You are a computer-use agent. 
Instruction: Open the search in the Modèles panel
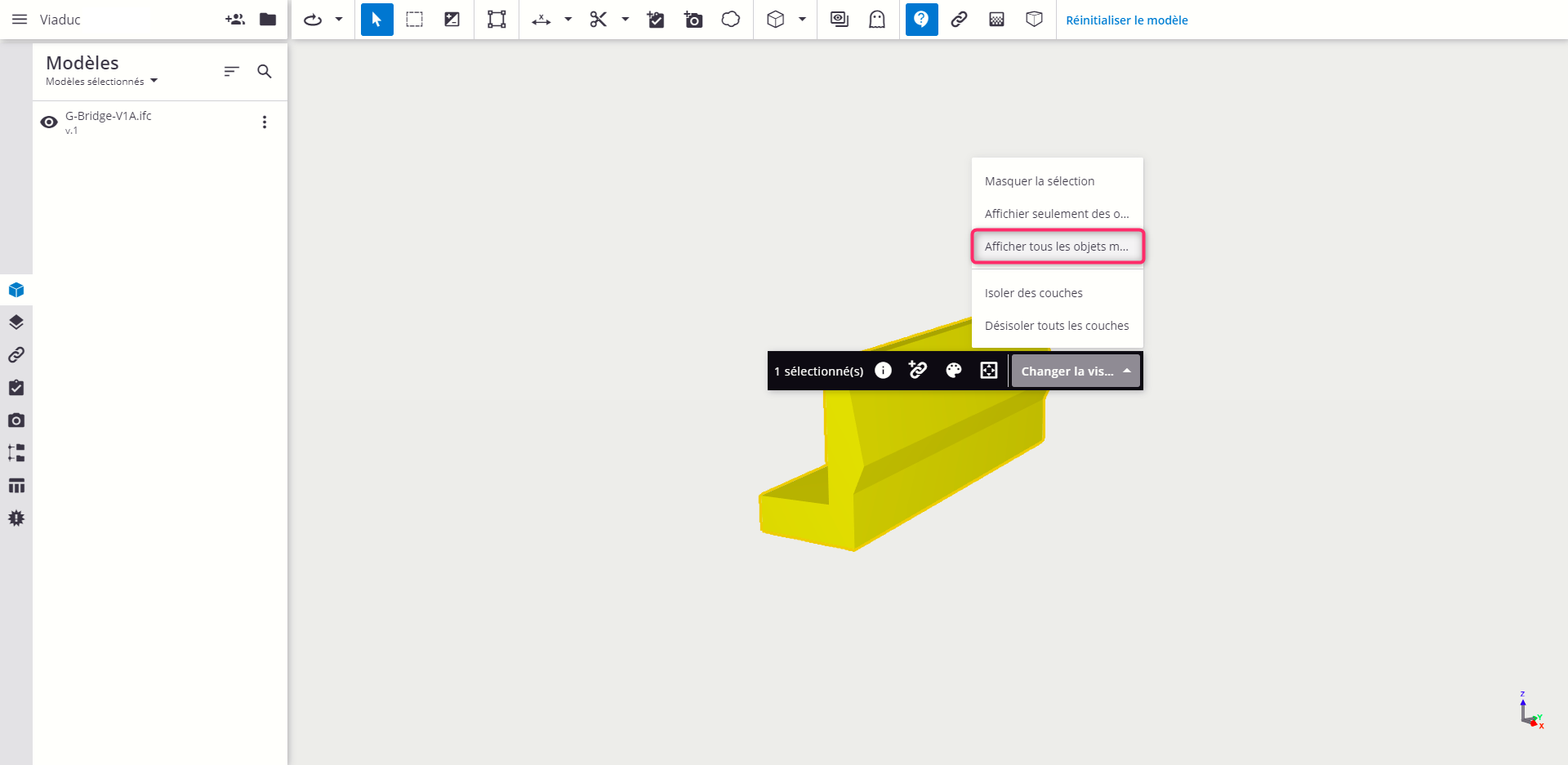[265, 71]
